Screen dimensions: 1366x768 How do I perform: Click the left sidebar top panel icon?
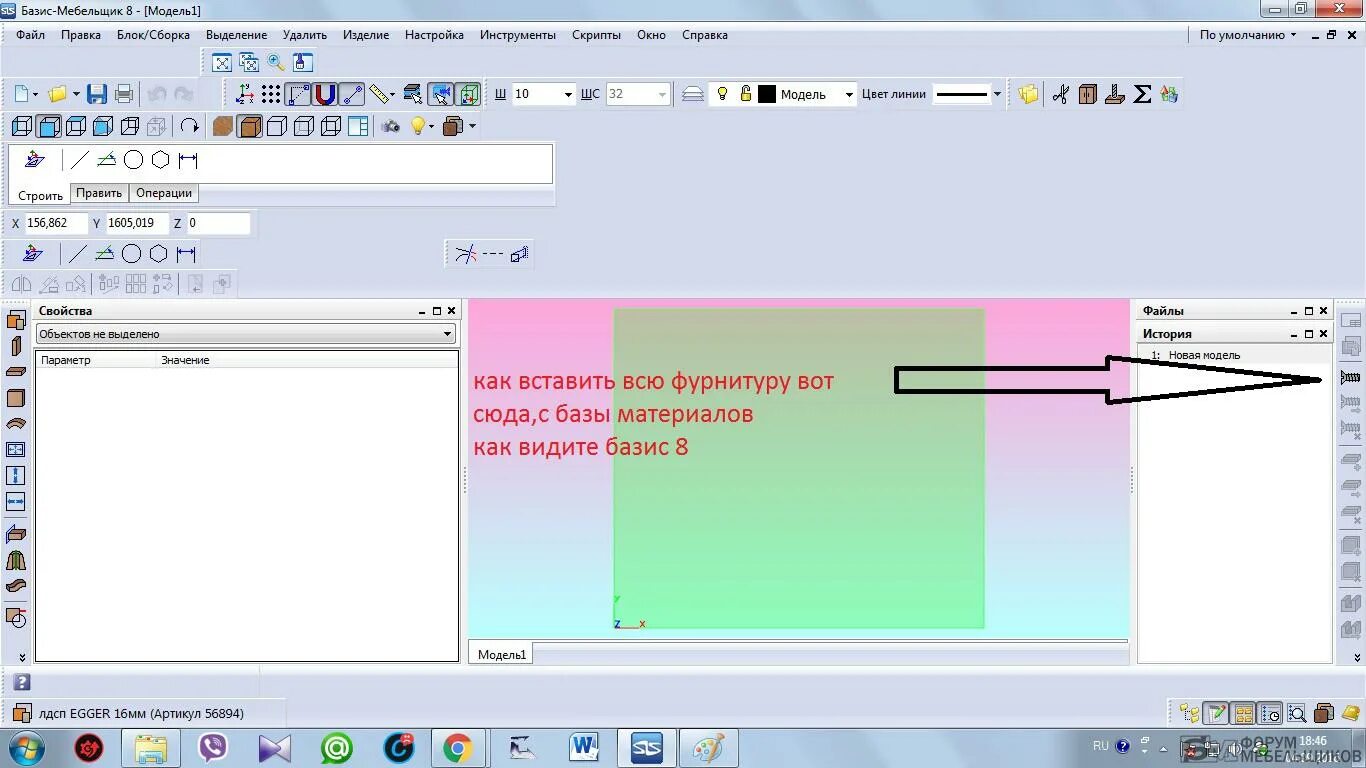(16, 320)
